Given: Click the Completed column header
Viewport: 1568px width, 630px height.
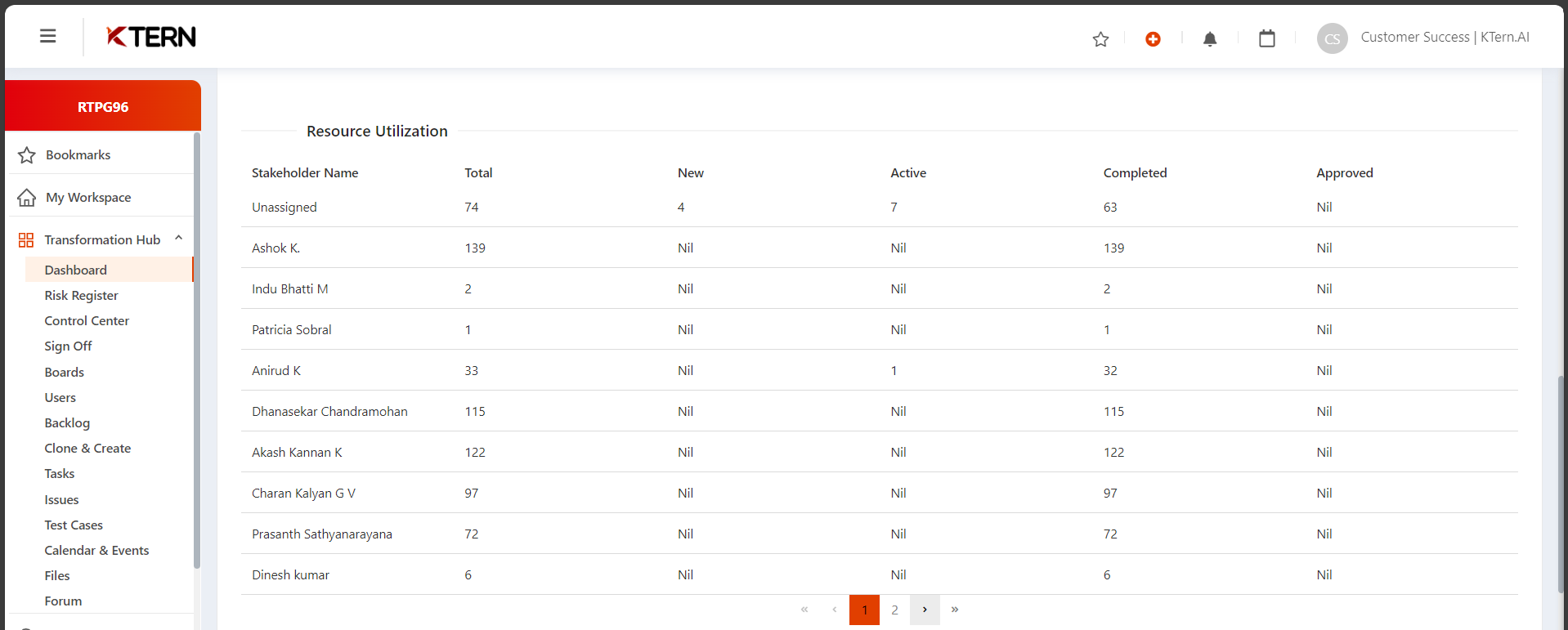Looking at the screenshot, I should tap(1135, 172).
